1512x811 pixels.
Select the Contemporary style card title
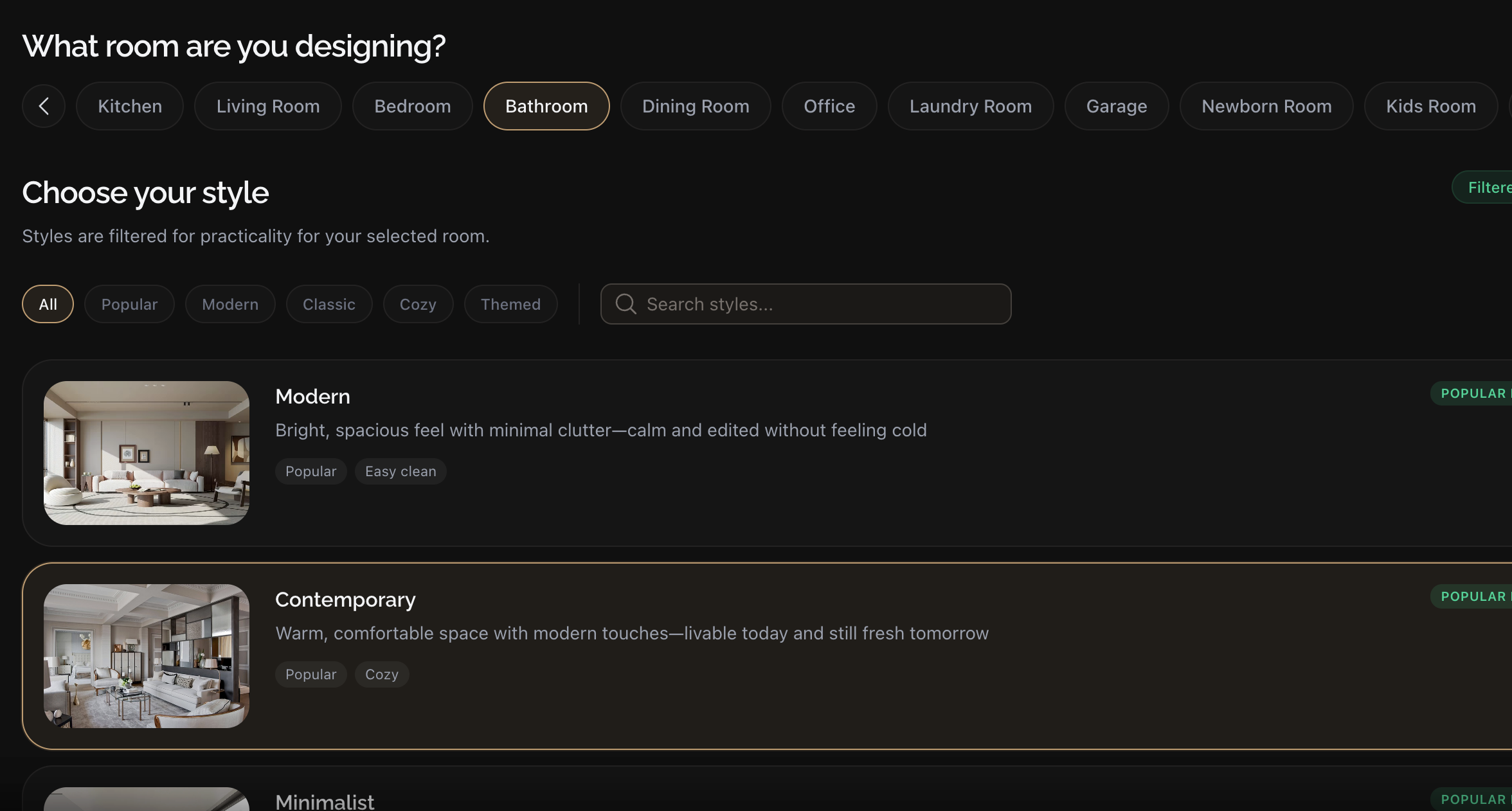[345, 599]
